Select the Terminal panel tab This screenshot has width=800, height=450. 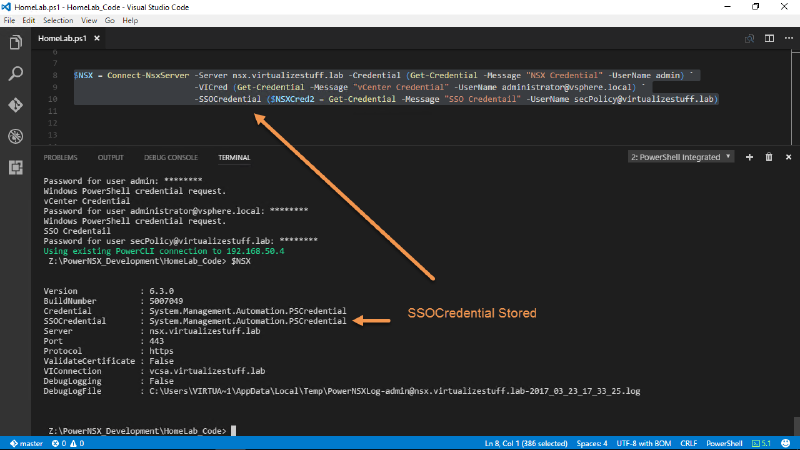coord(234,158)
